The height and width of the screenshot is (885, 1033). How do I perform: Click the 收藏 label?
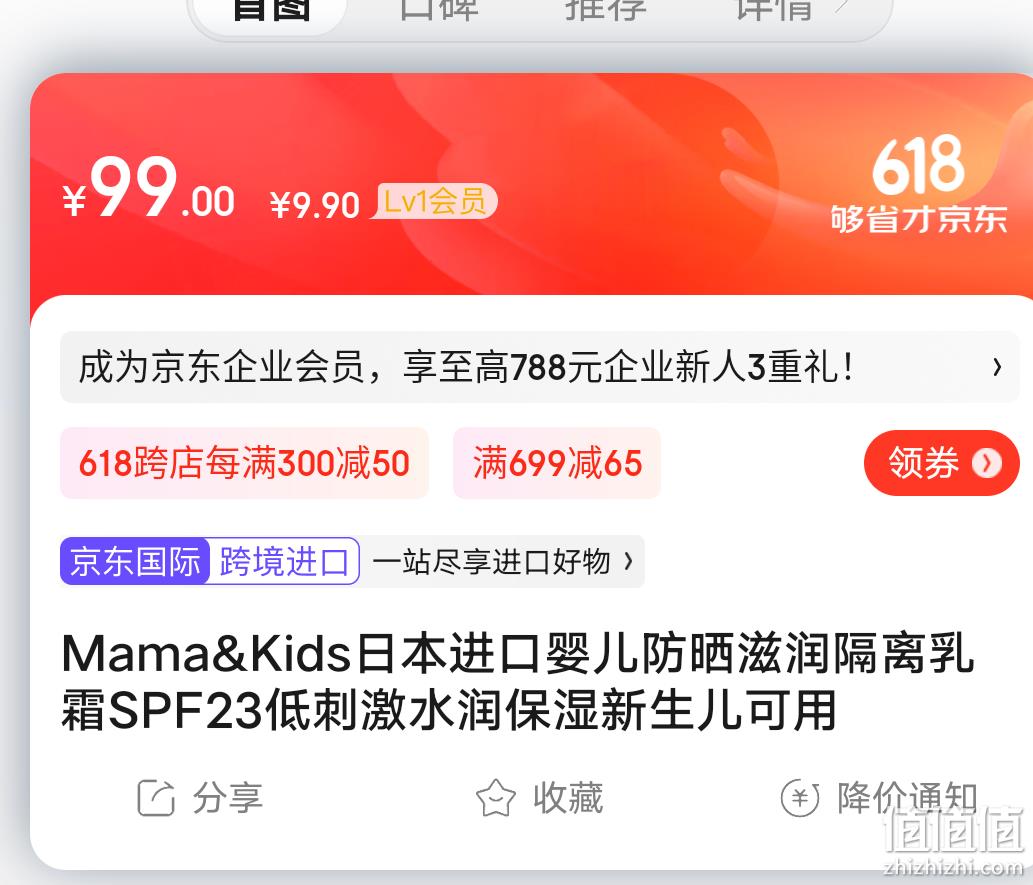pos(568,798)
